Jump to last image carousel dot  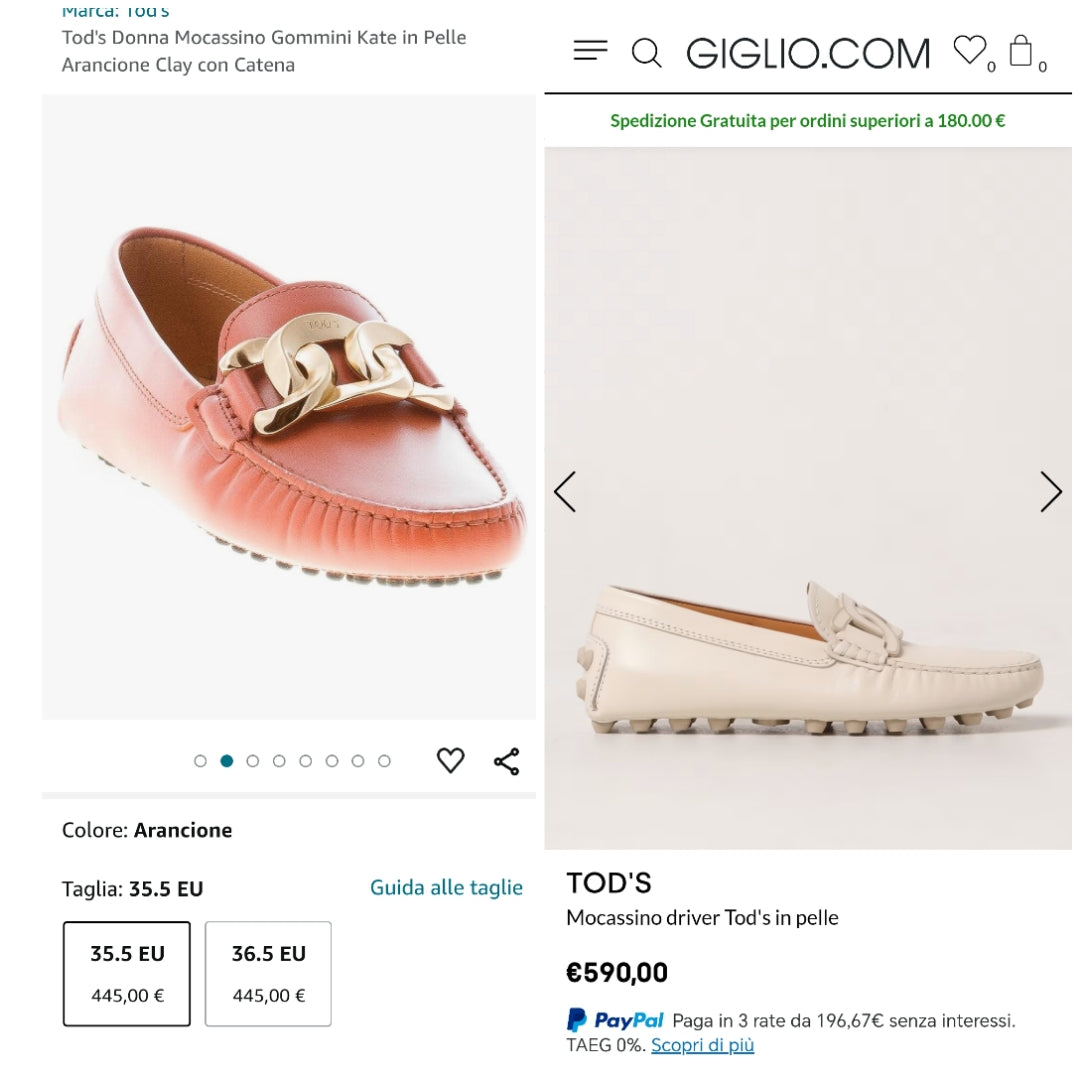(x=384, y=761)
